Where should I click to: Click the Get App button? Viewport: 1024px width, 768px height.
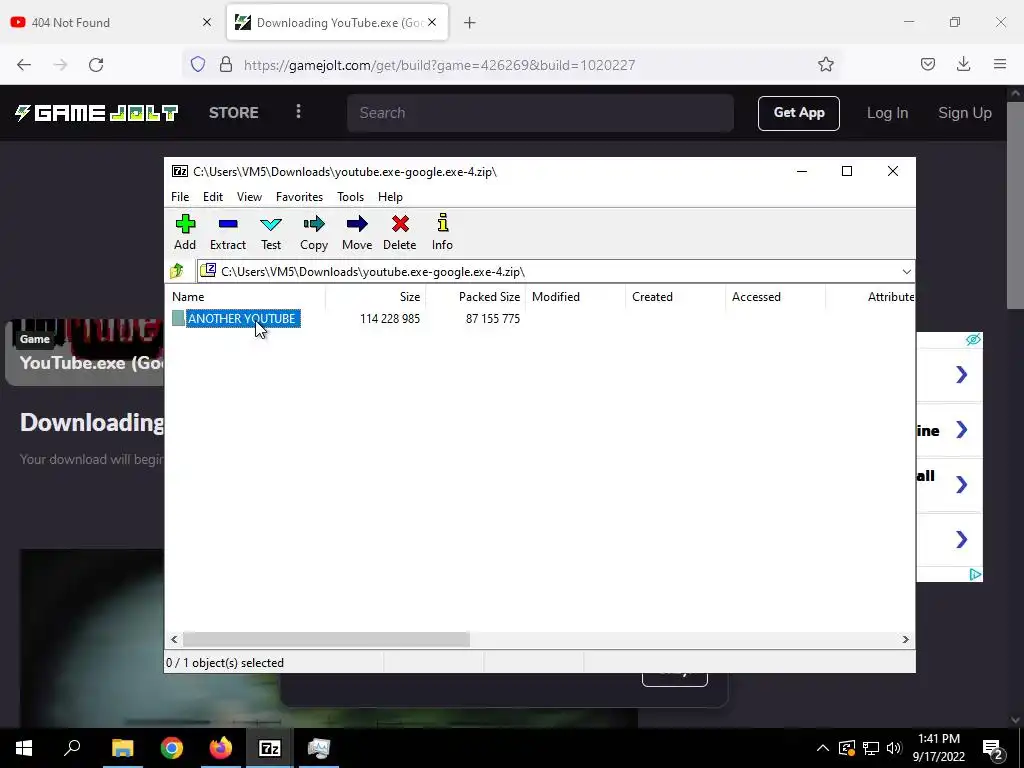(x=799, y=113)
